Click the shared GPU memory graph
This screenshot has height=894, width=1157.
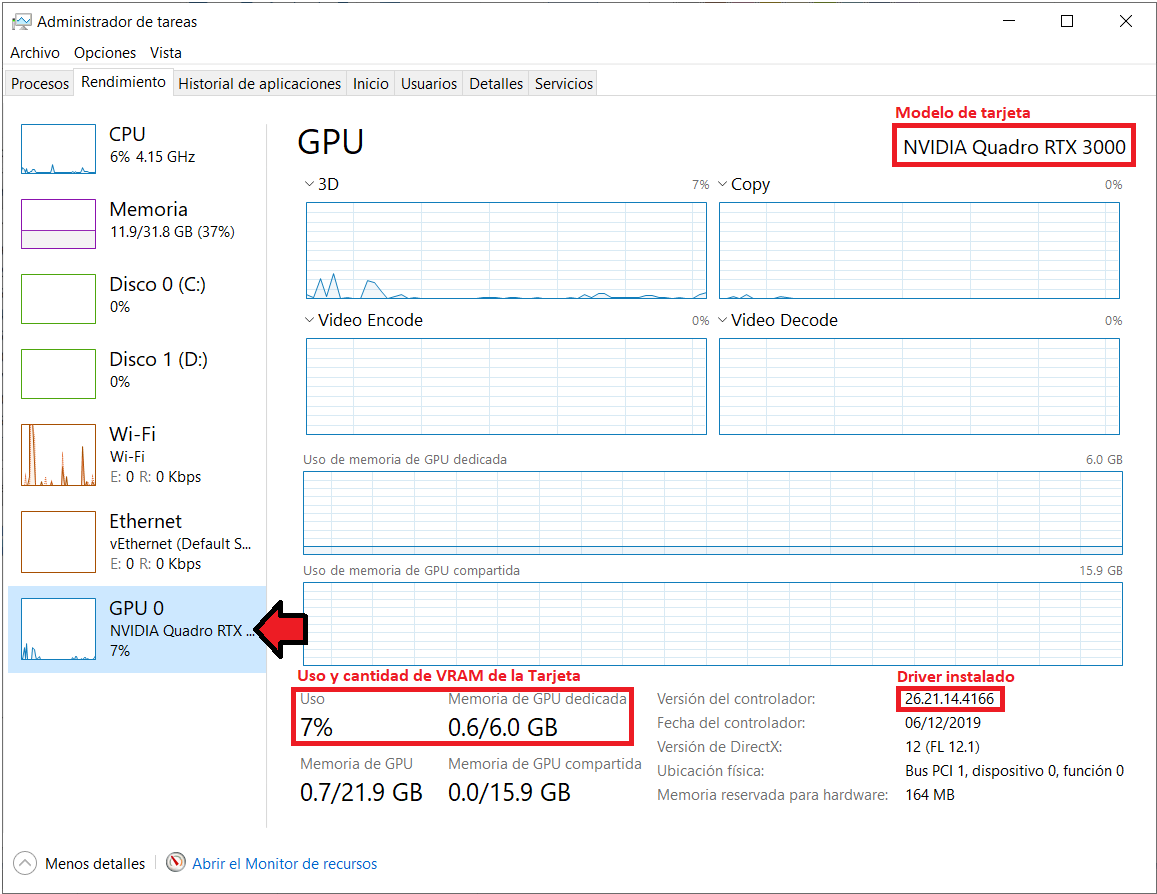pos(713,624)
